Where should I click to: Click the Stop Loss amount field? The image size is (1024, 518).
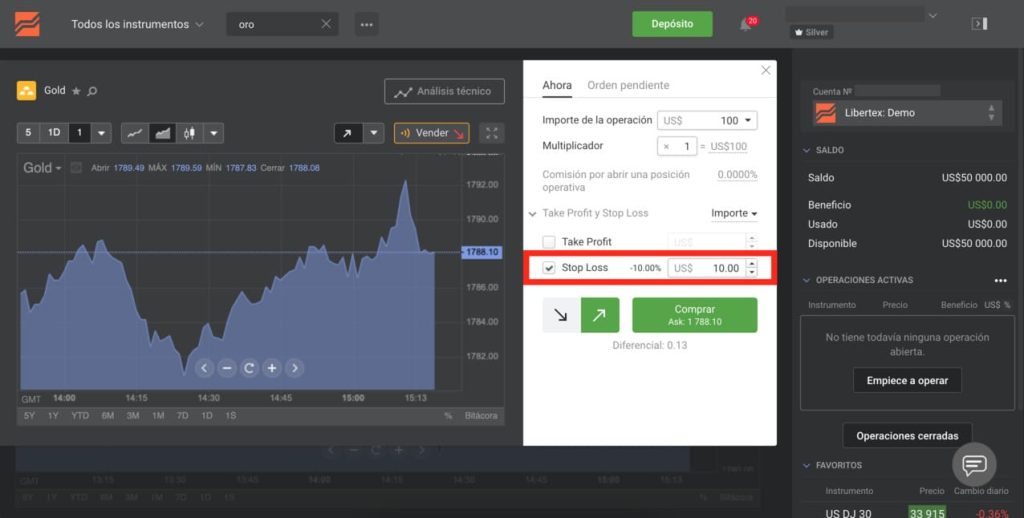(x=707, y=268)
